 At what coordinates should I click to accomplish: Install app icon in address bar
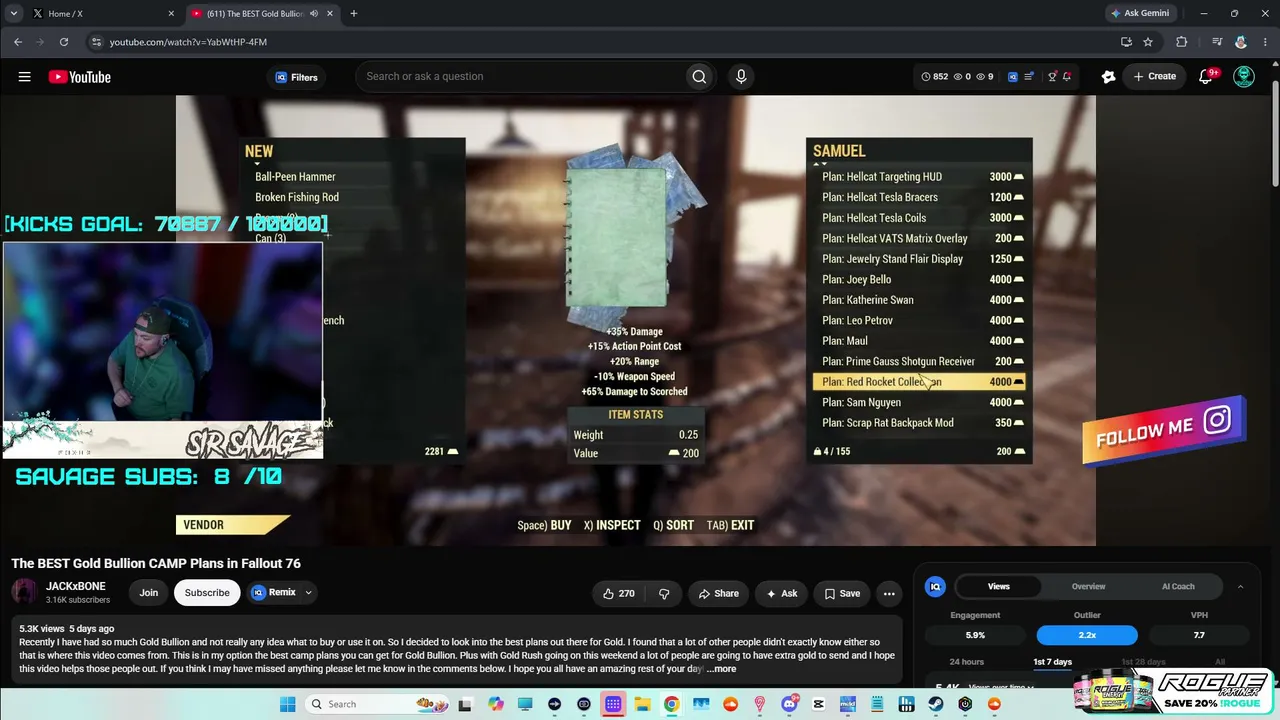tap(1126, 42)
